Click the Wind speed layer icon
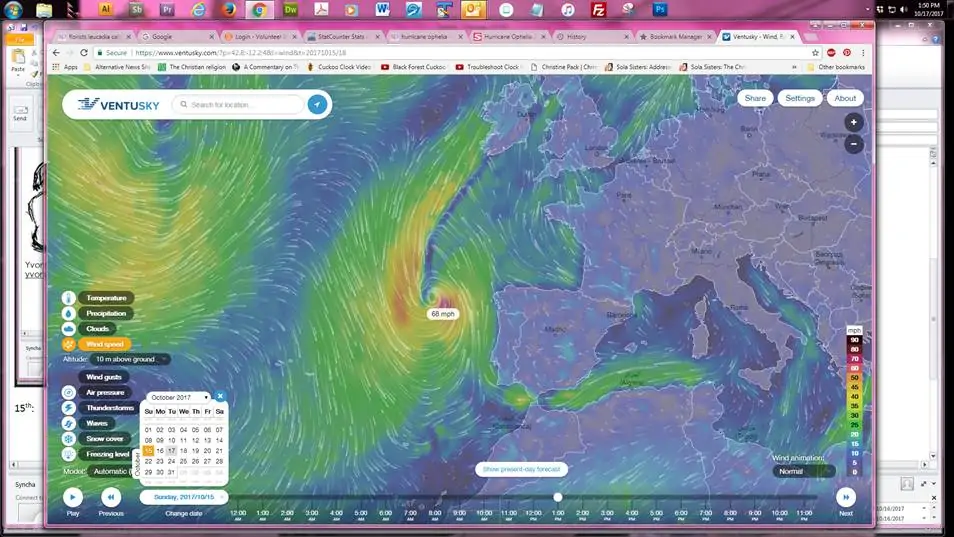 point(69,344)
